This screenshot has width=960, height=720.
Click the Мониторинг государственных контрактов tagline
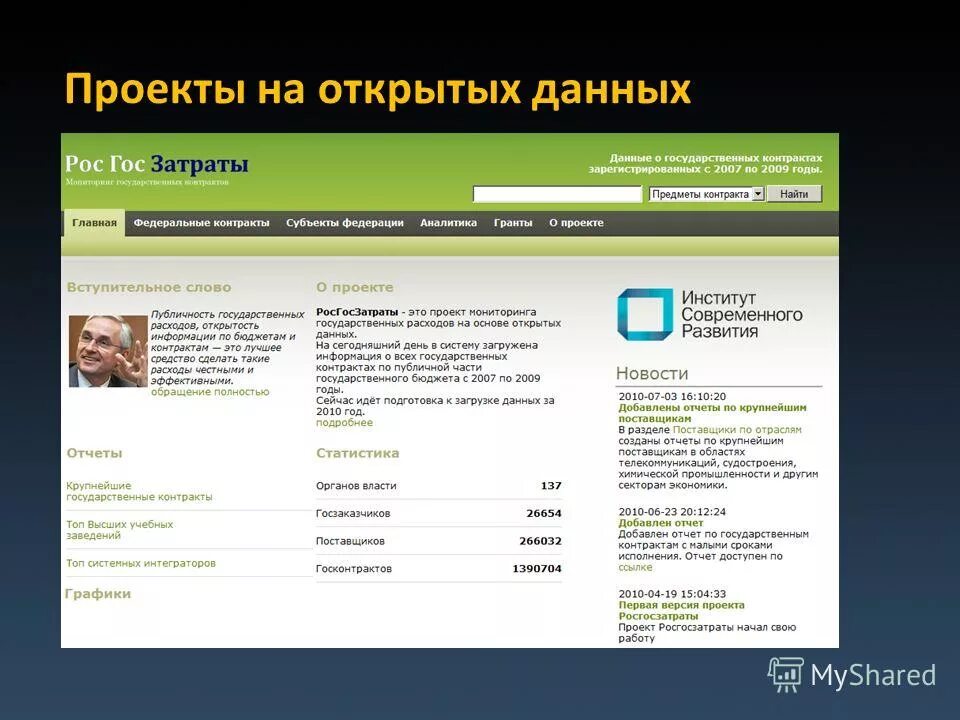click(x=147, y=182)
